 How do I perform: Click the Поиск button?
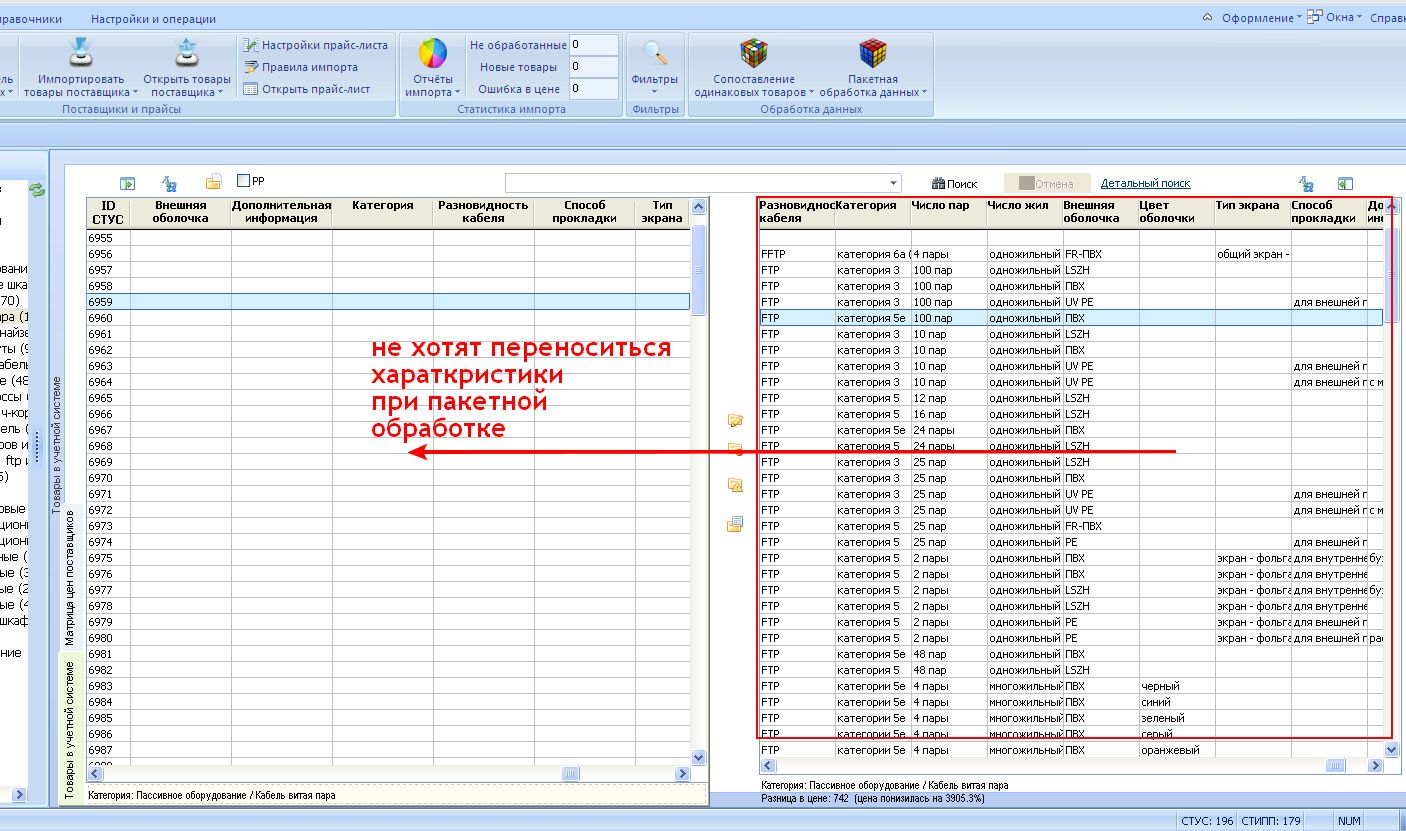pyautogui.click(x=954, y=184)
